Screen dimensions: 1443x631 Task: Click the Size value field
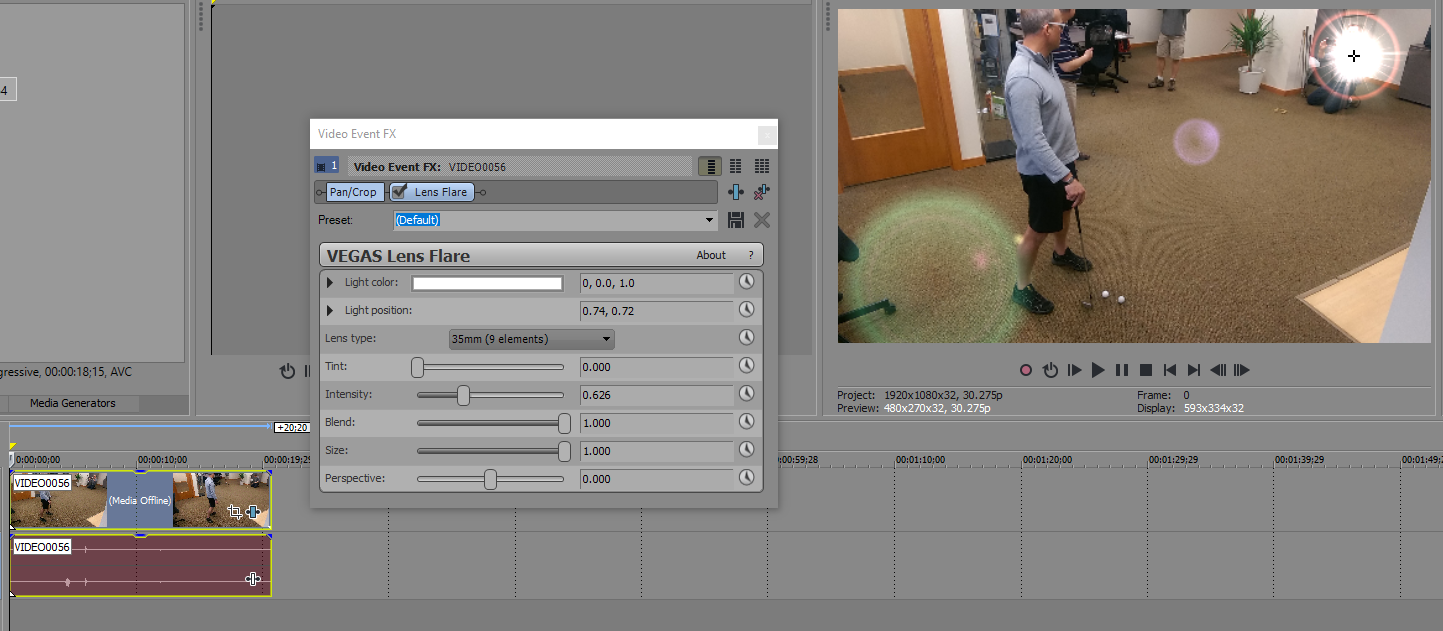[x=656, y=451]
